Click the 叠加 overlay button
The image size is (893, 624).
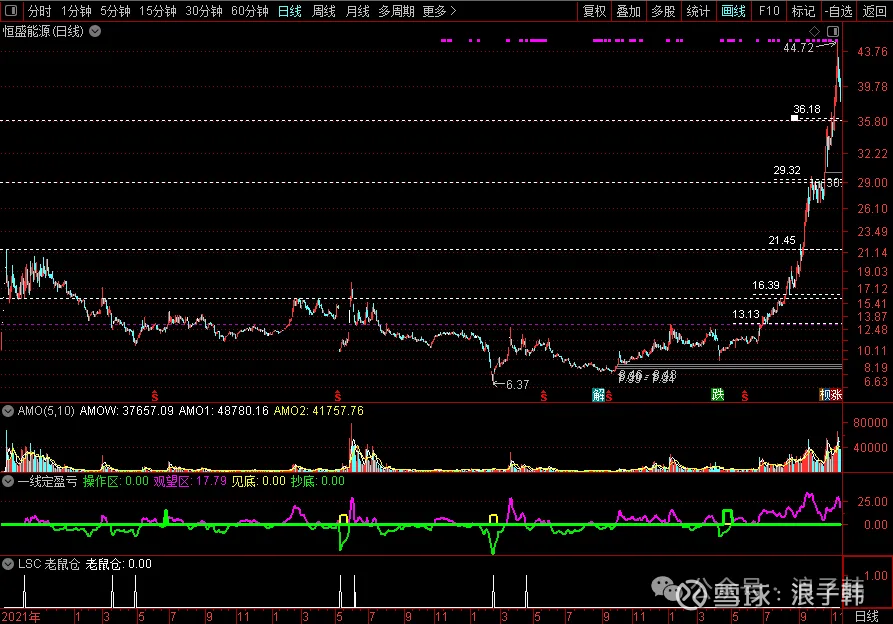[x=629, y=11]
